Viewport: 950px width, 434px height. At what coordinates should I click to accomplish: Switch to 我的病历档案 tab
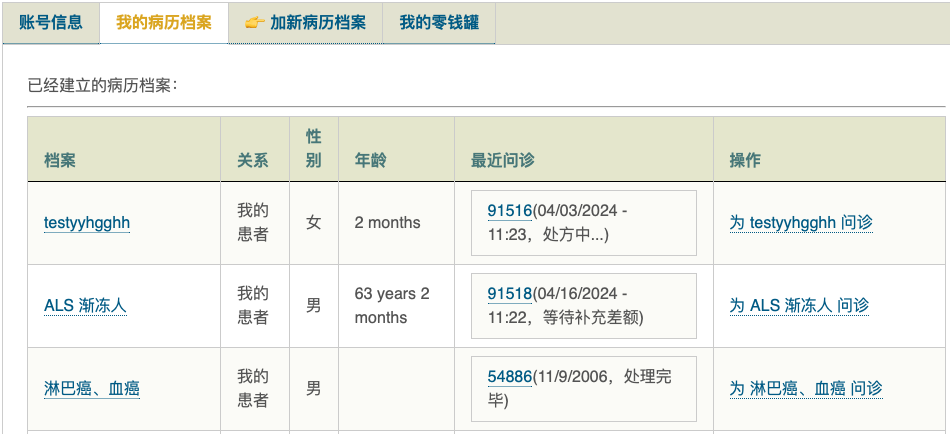[x=164, y=22]
